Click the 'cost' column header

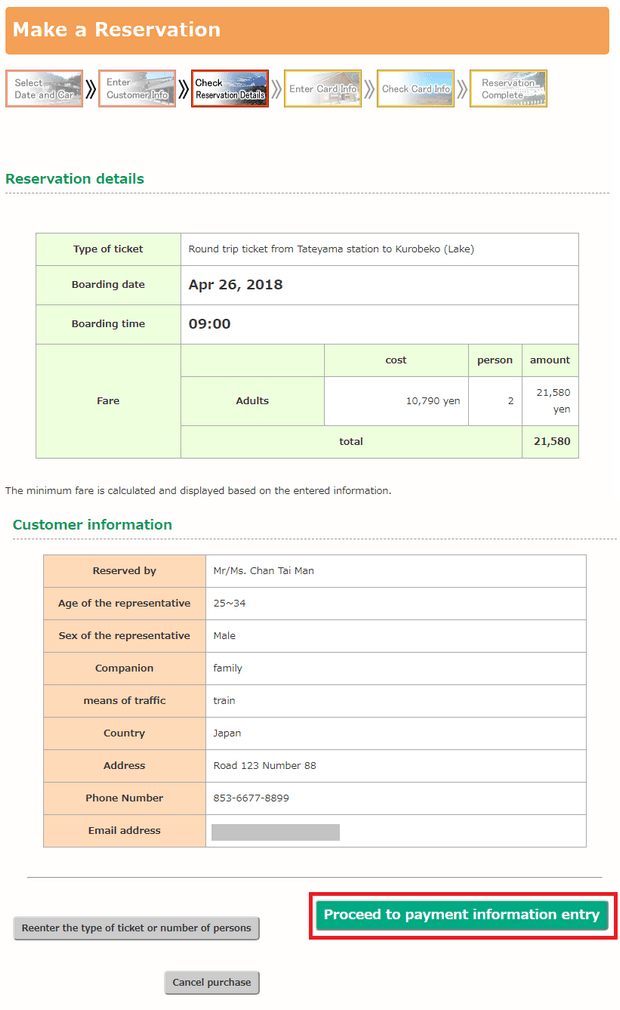coord(396,360)
